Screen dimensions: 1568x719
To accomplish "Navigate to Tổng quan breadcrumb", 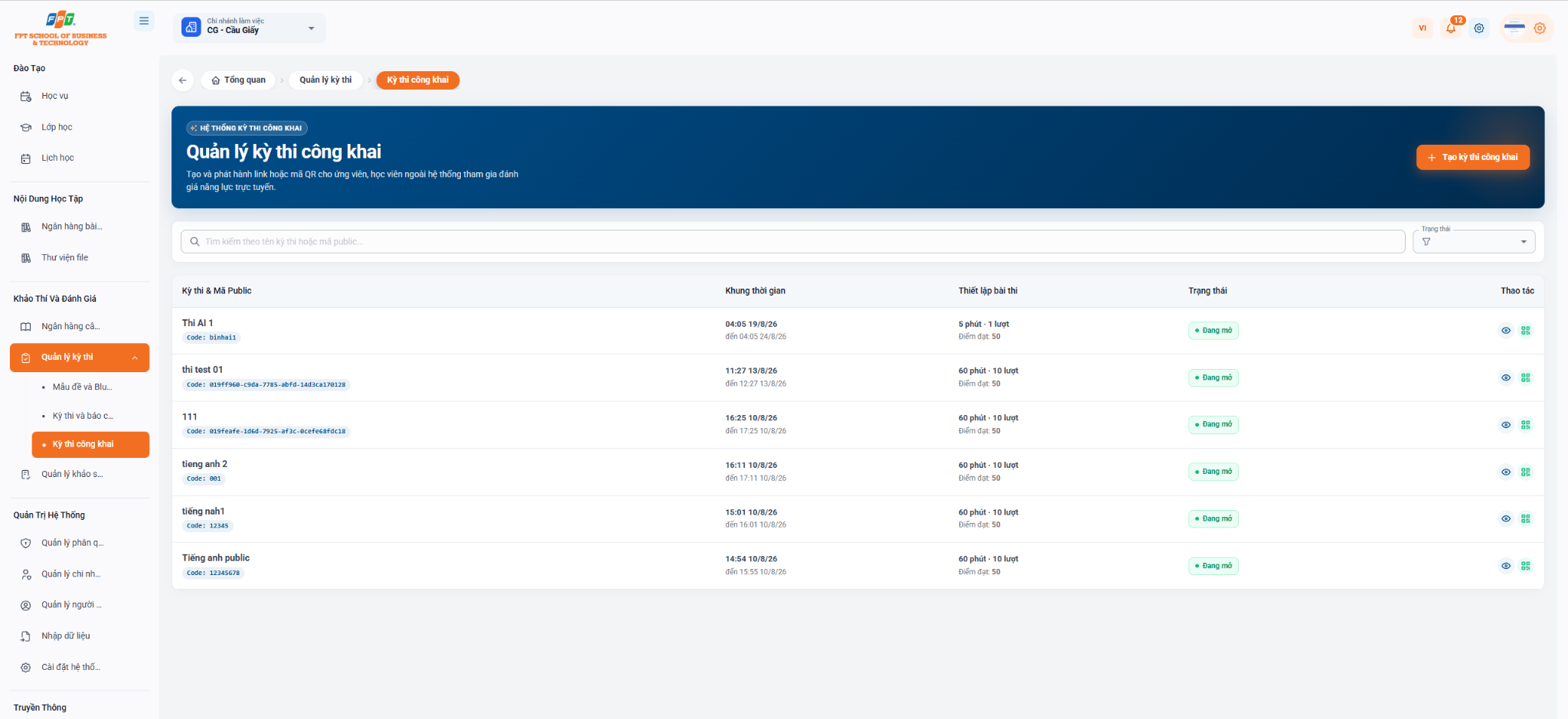I will pyautogui.click(x=238, y=80).
